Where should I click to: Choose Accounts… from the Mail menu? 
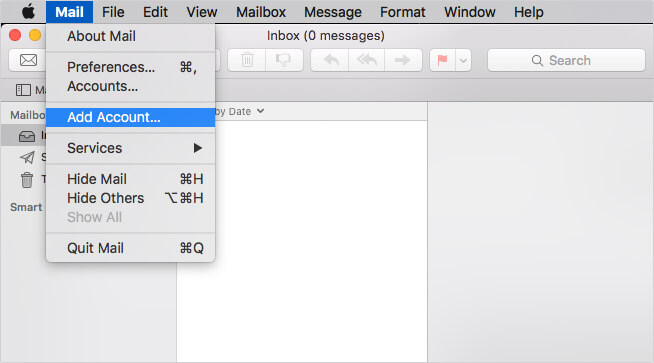click(x=131, y=86)
